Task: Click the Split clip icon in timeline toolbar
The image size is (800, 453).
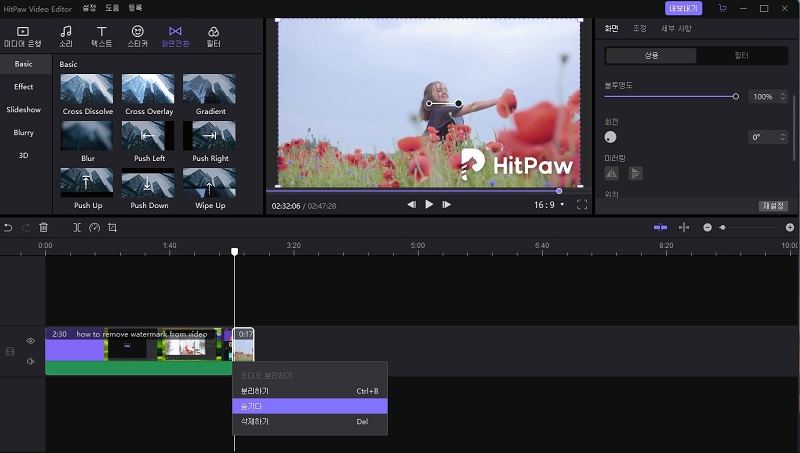Action: tap(77, 228)
